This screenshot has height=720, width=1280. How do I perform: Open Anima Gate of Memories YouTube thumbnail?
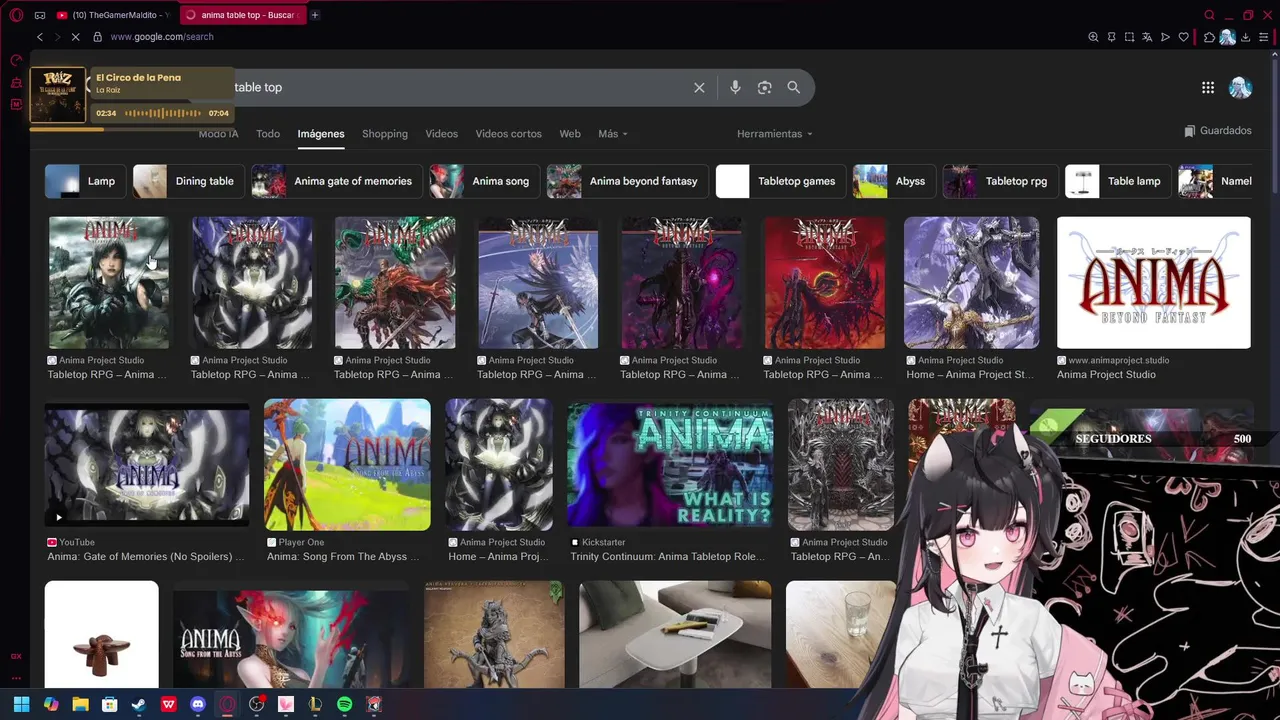coord(147,465)
